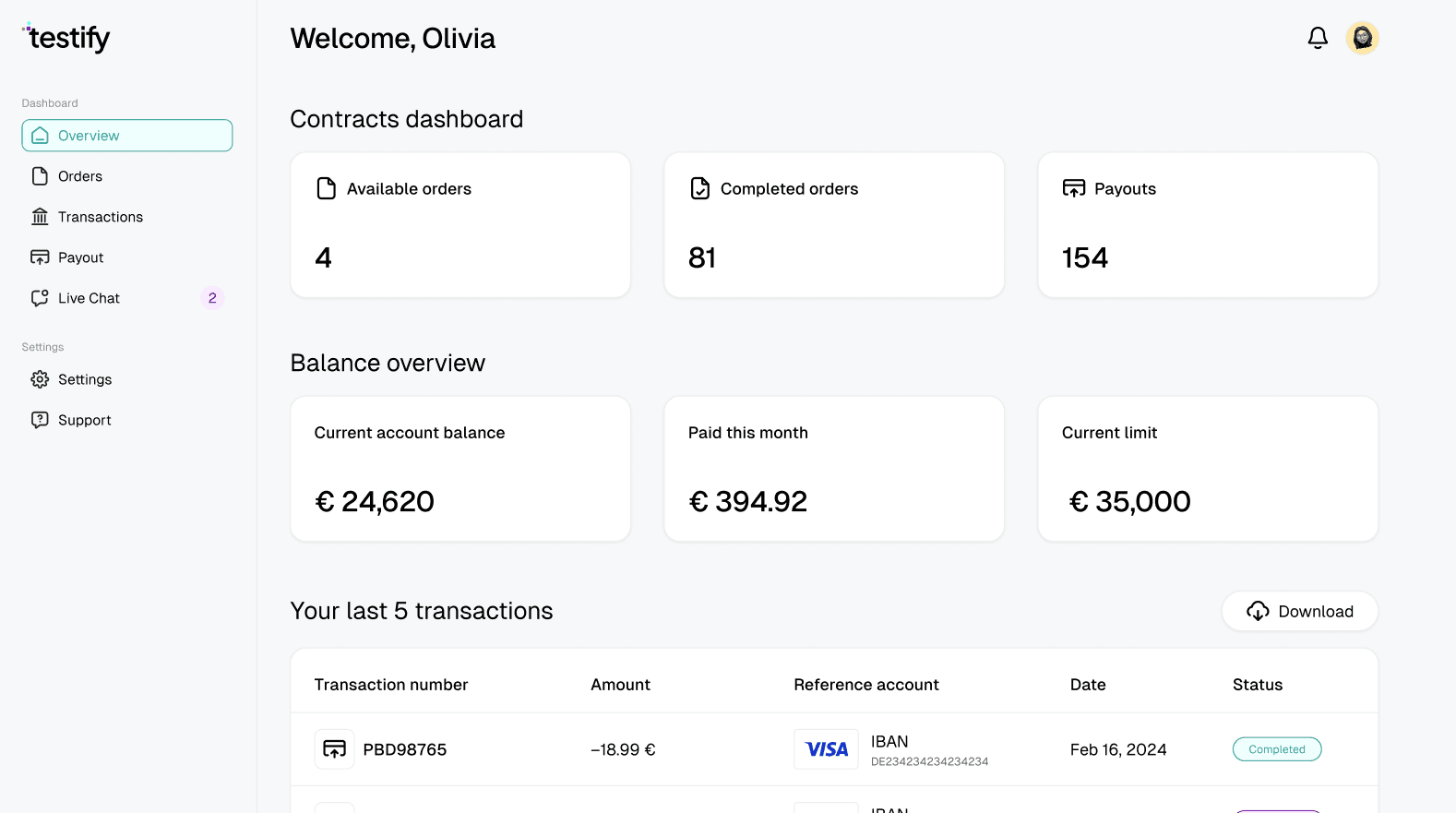
Task: Click the payout icon beside PBD98765
Action: tap(334, 749)
